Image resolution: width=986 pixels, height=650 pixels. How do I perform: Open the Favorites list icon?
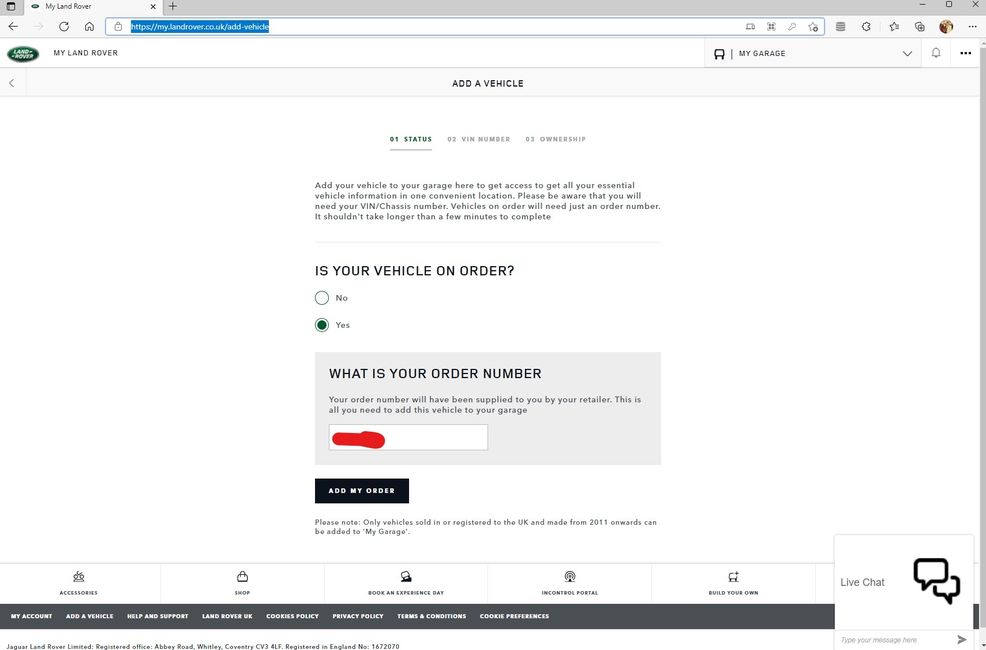[894, 26]
